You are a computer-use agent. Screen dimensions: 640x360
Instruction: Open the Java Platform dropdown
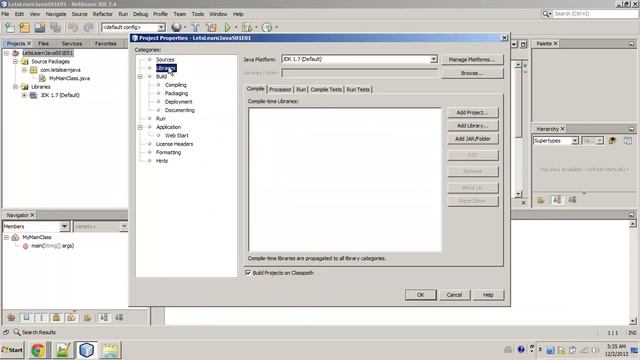[433, 59]
